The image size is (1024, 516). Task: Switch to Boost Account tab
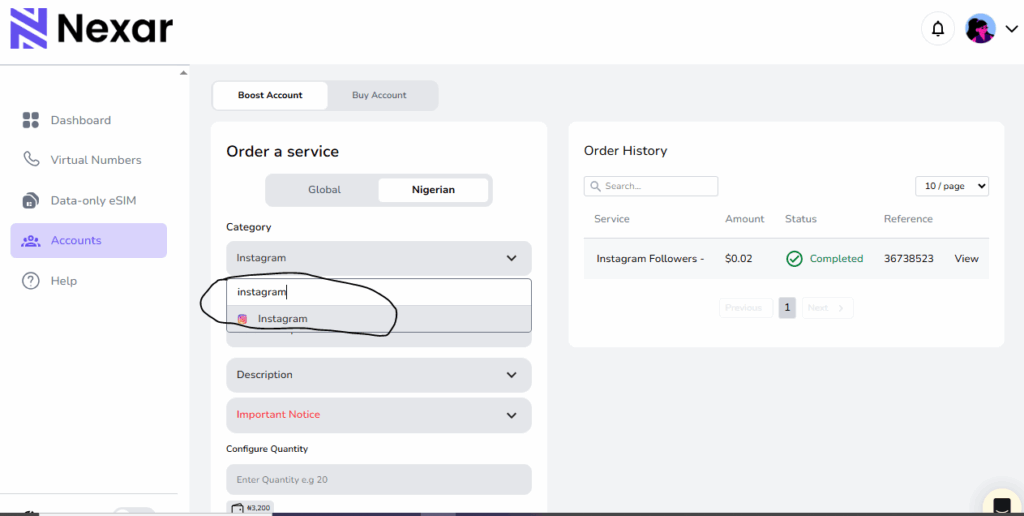point(270,95)
